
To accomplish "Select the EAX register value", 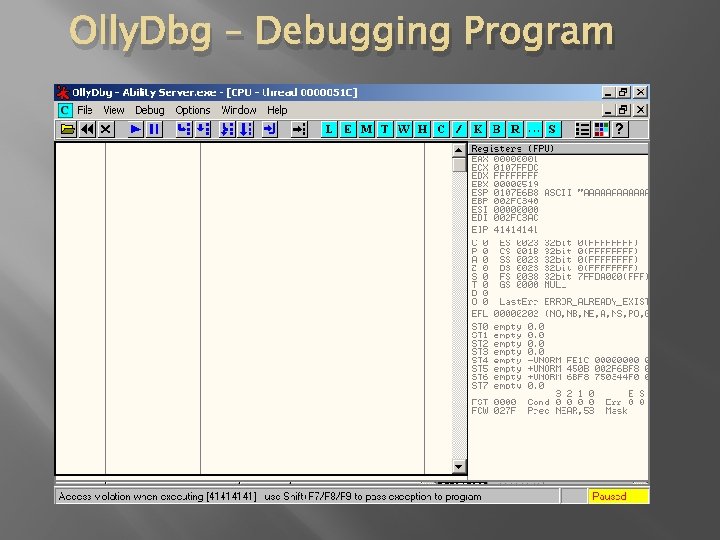I will click(515, 159).
